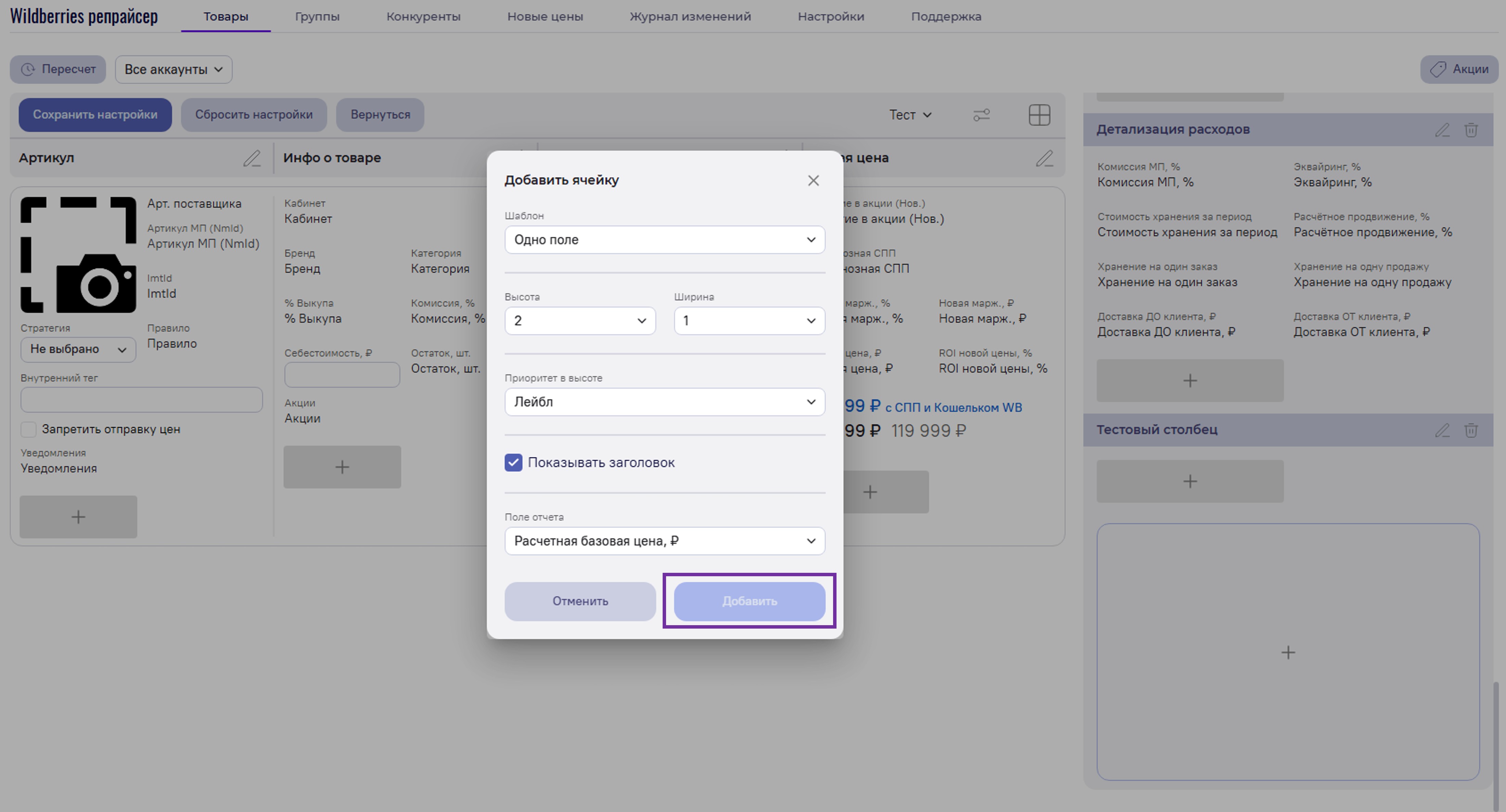Click the Отменить button

(580, 601)
